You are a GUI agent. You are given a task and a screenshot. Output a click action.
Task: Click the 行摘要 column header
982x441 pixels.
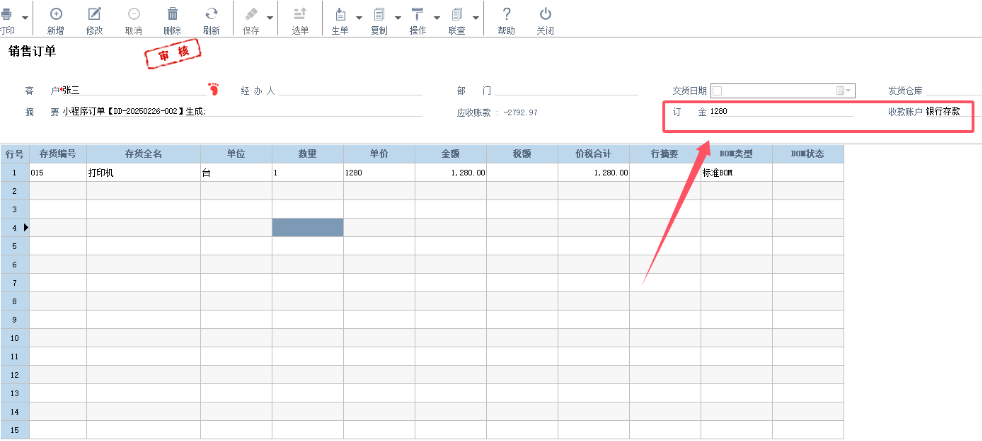[x=664, y=154]
